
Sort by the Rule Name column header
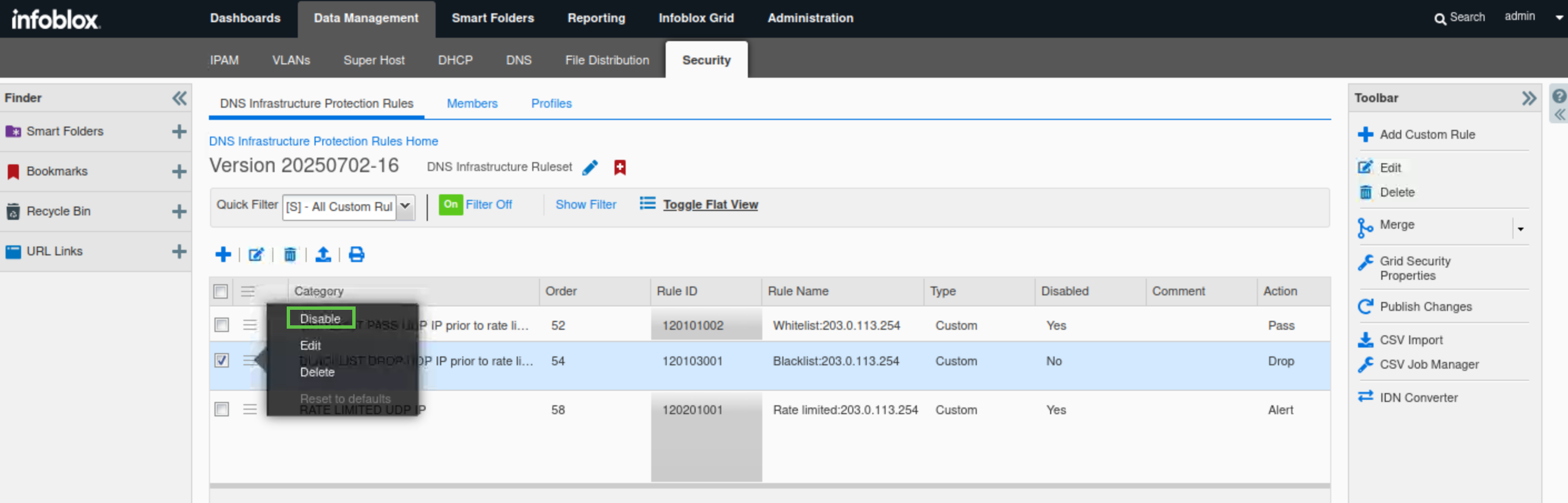797,291
